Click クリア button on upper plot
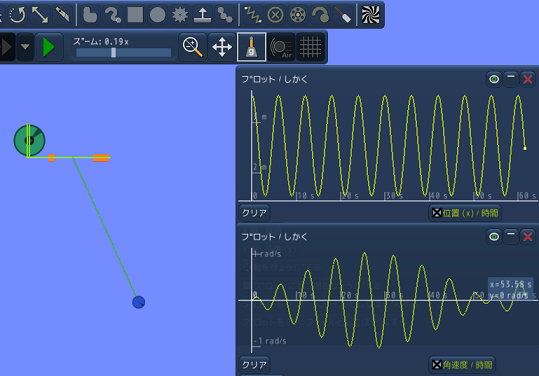539x376 pixels. (x=254, y=213)
